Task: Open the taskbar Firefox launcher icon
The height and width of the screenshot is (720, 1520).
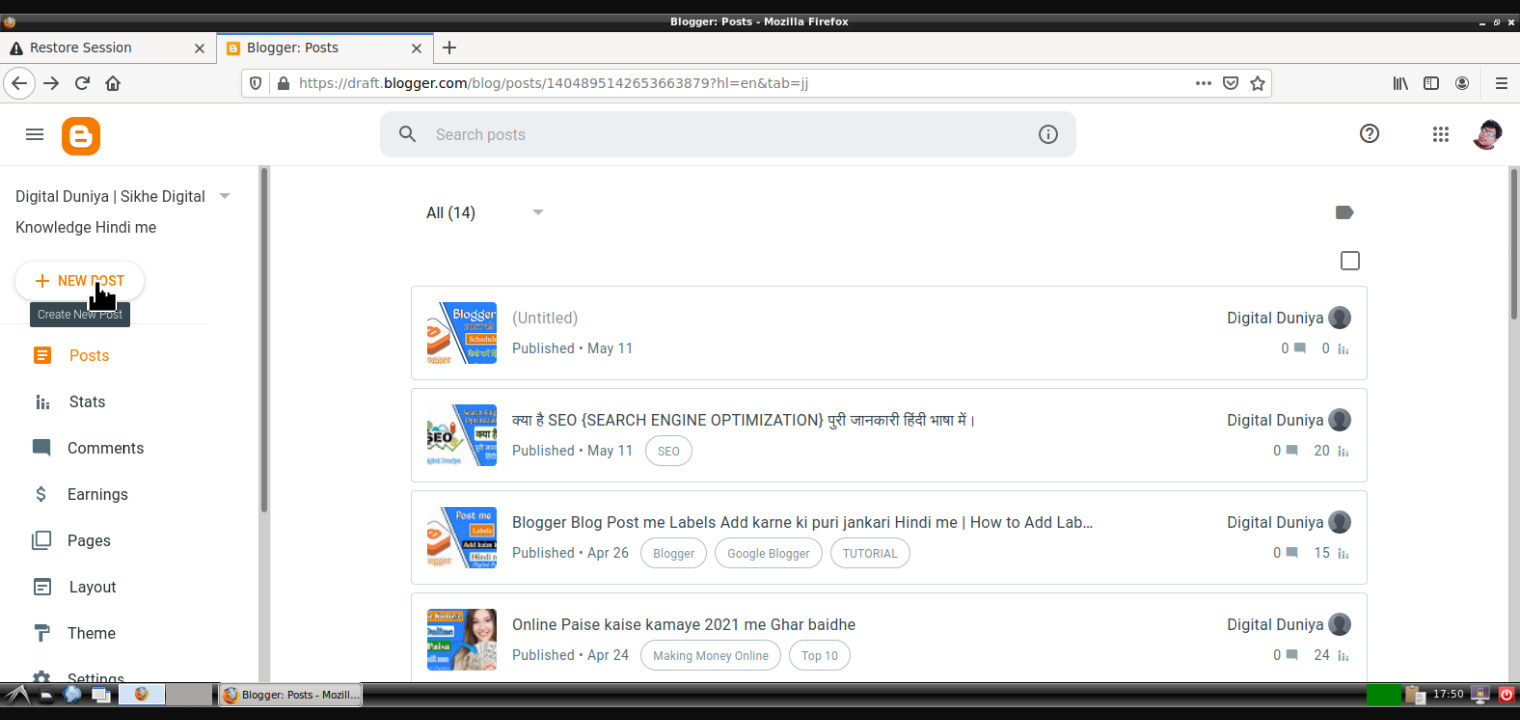Action: pyautogui.click(x=141, y=694)
